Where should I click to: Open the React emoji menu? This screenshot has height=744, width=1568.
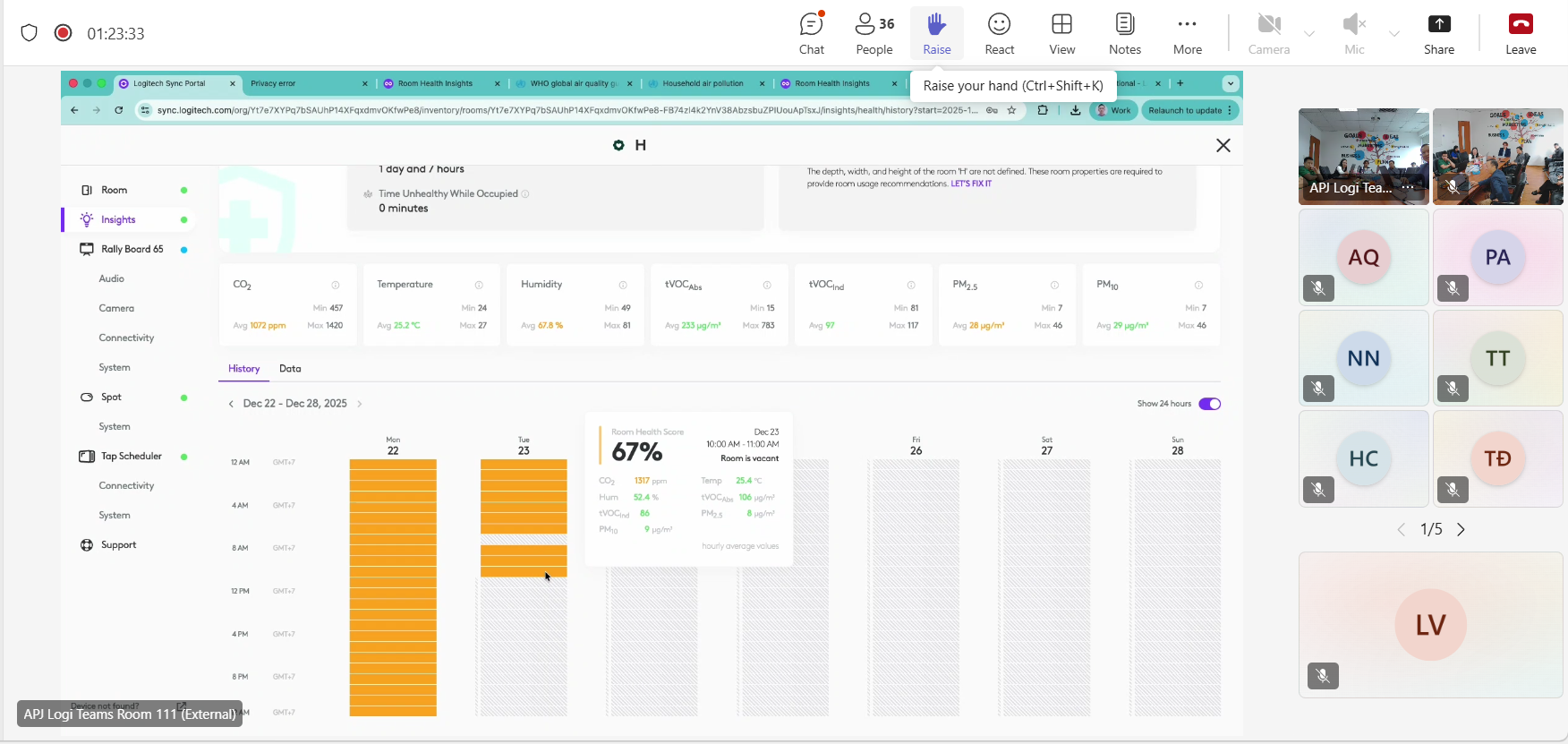pyautogui.click(x=999, y=33)
